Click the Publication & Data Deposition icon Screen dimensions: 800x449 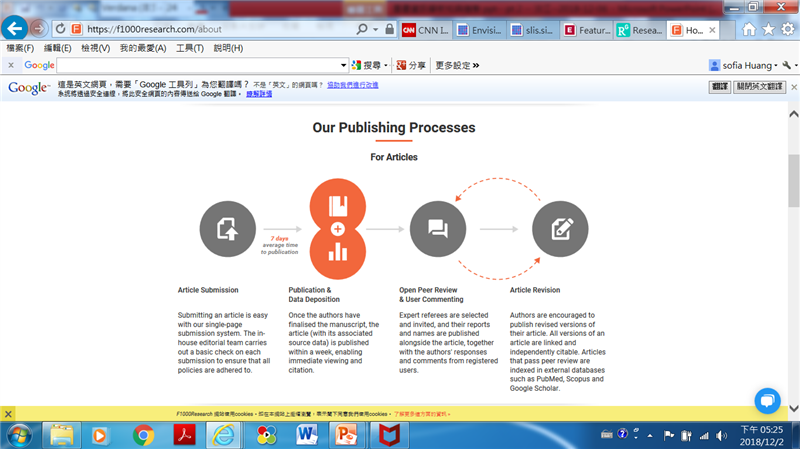338,229
